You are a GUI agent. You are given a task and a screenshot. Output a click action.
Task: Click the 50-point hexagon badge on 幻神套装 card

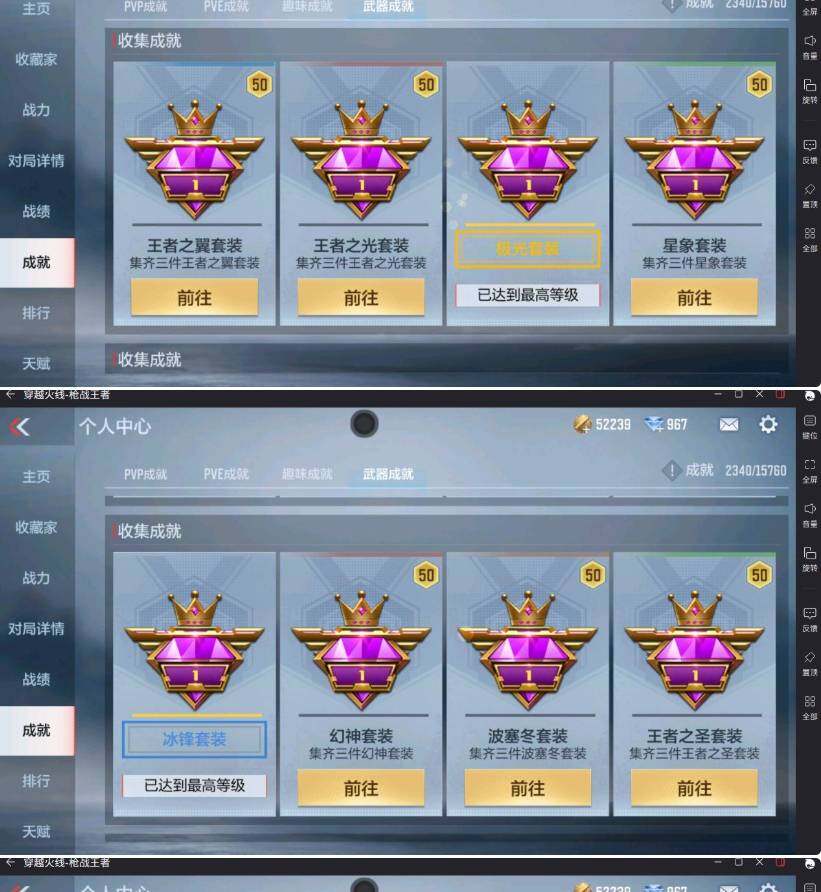click(x=426, y=575)
